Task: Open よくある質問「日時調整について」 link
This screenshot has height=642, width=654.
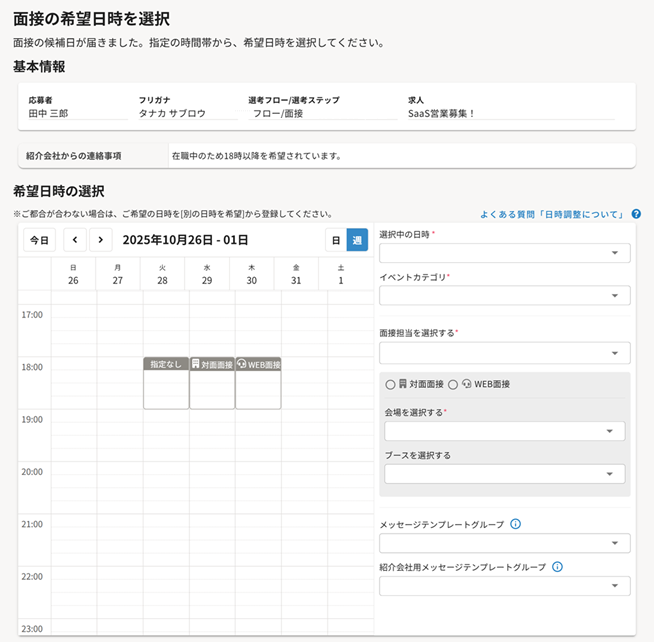Action: tap(552, 214)
